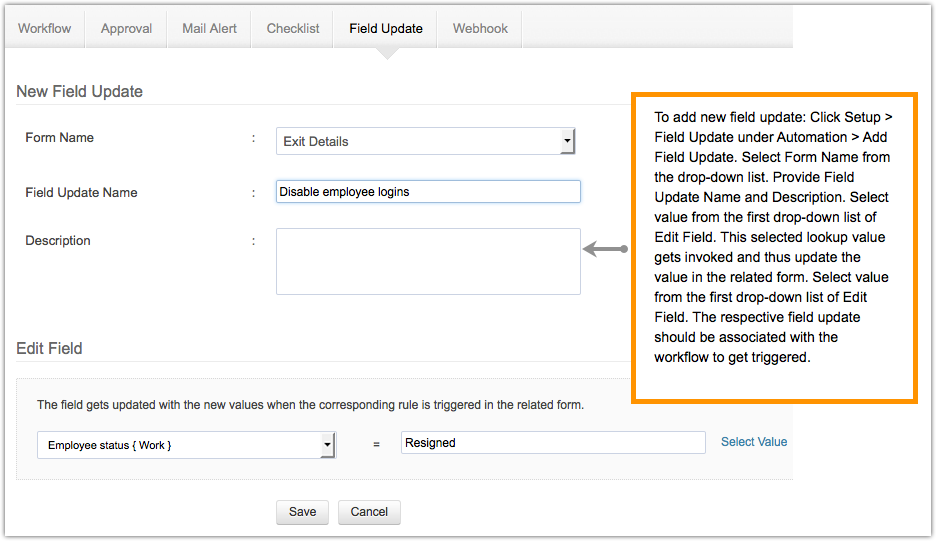Click the New Field Update heading

point(80,92)
